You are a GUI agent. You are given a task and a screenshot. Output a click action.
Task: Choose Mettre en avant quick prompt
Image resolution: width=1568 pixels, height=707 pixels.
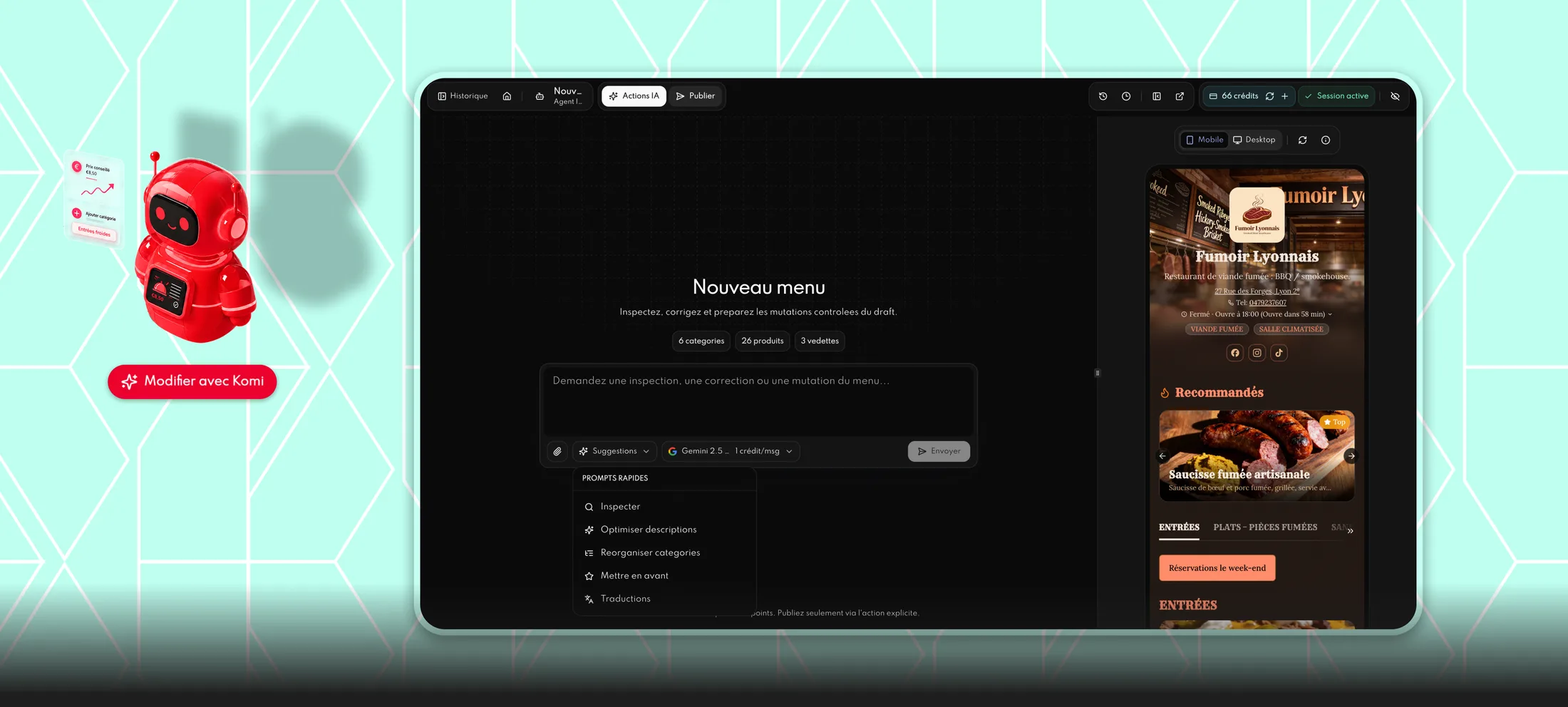(x=664, y=576)
